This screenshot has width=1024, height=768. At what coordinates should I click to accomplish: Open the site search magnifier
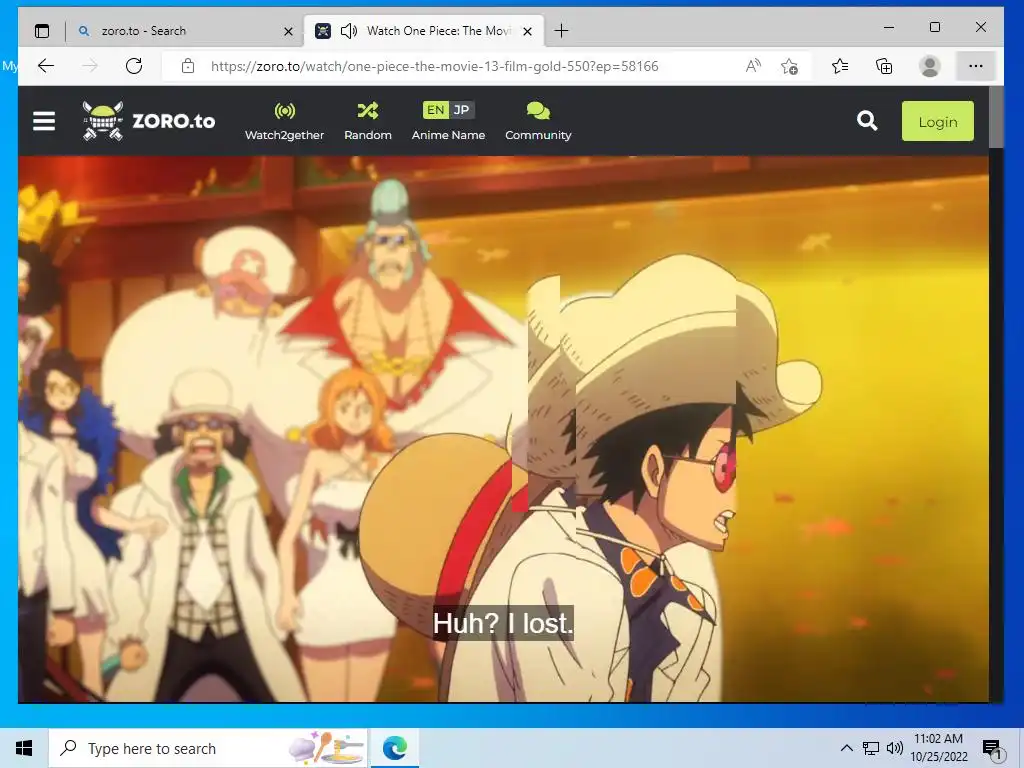coord(867,121)
